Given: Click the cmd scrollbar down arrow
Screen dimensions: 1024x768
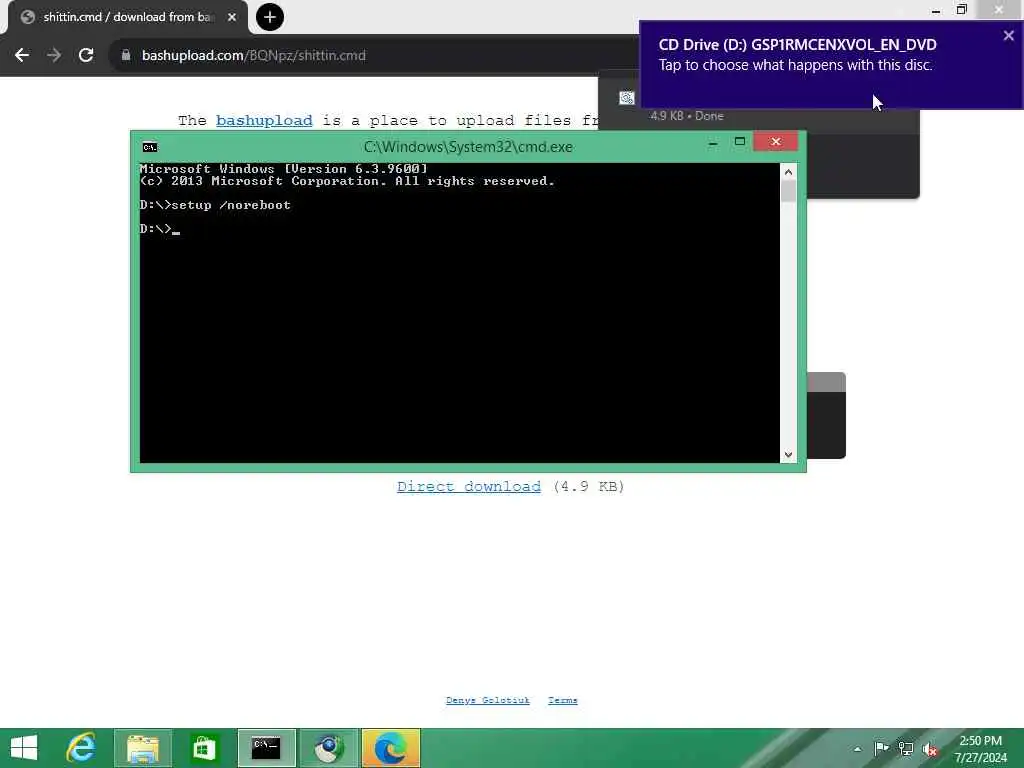Looking at the screenshot, I should click(788, 455).
